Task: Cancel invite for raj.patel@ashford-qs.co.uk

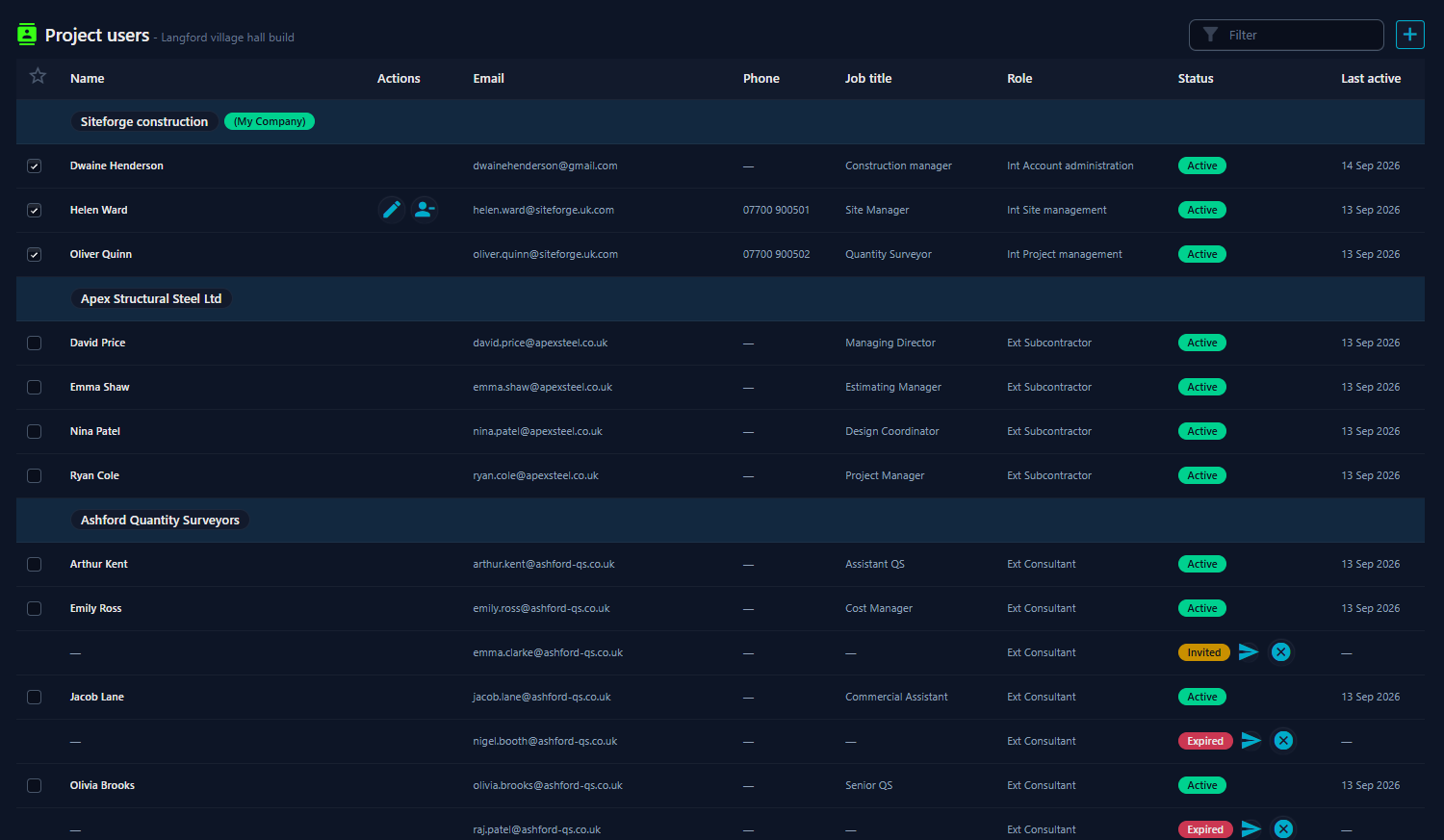Action: 1283,829
